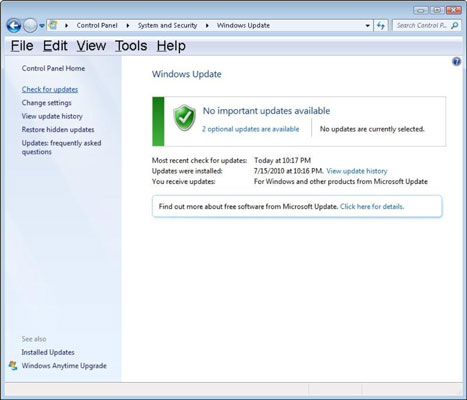Open the address bar history dropdown
Viewport: 467px width, 400px height.
tap(367, 26)
